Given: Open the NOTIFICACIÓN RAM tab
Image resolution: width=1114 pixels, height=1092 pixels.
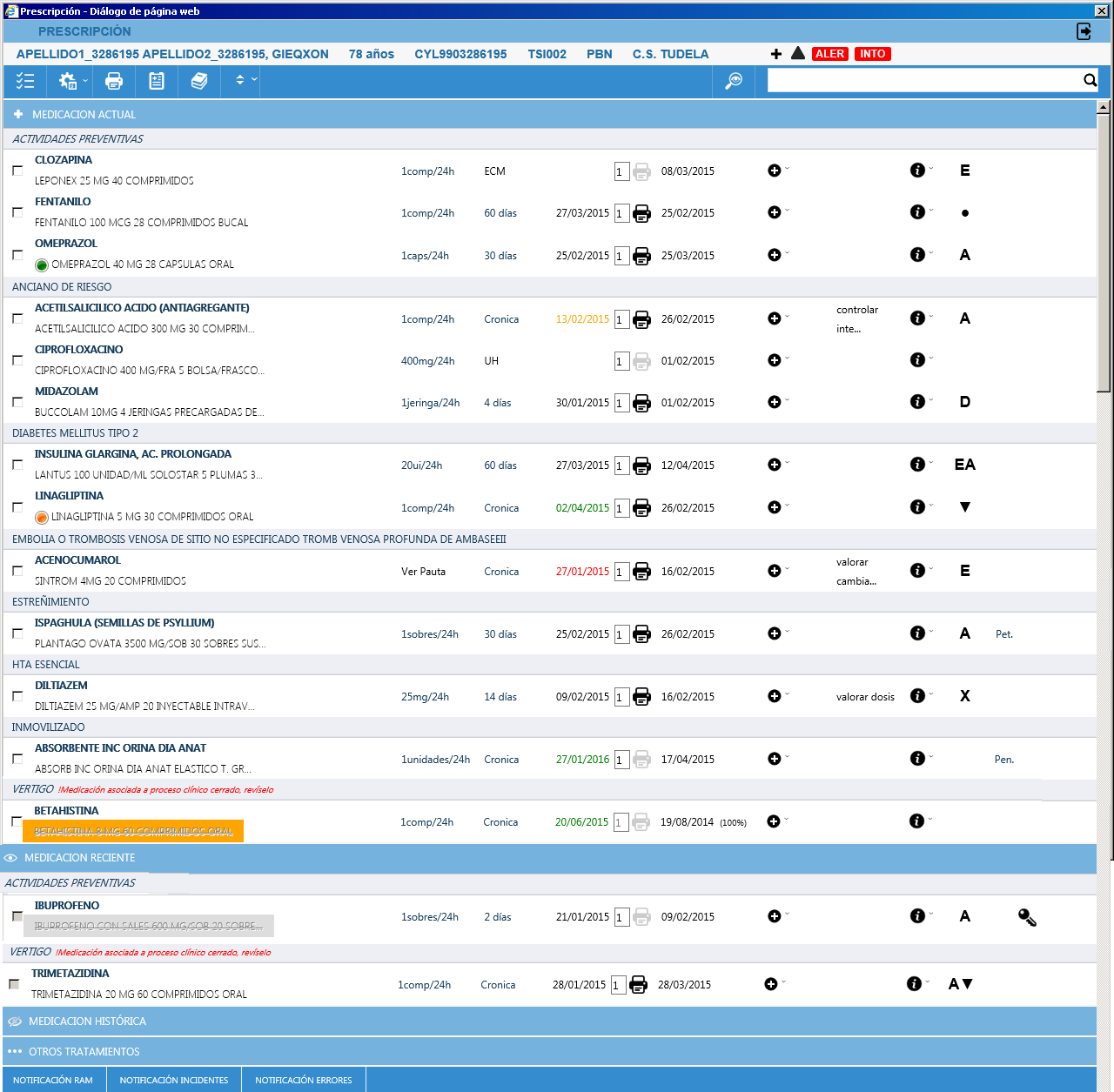Looking at the screenshot, I should (53, 1080).
